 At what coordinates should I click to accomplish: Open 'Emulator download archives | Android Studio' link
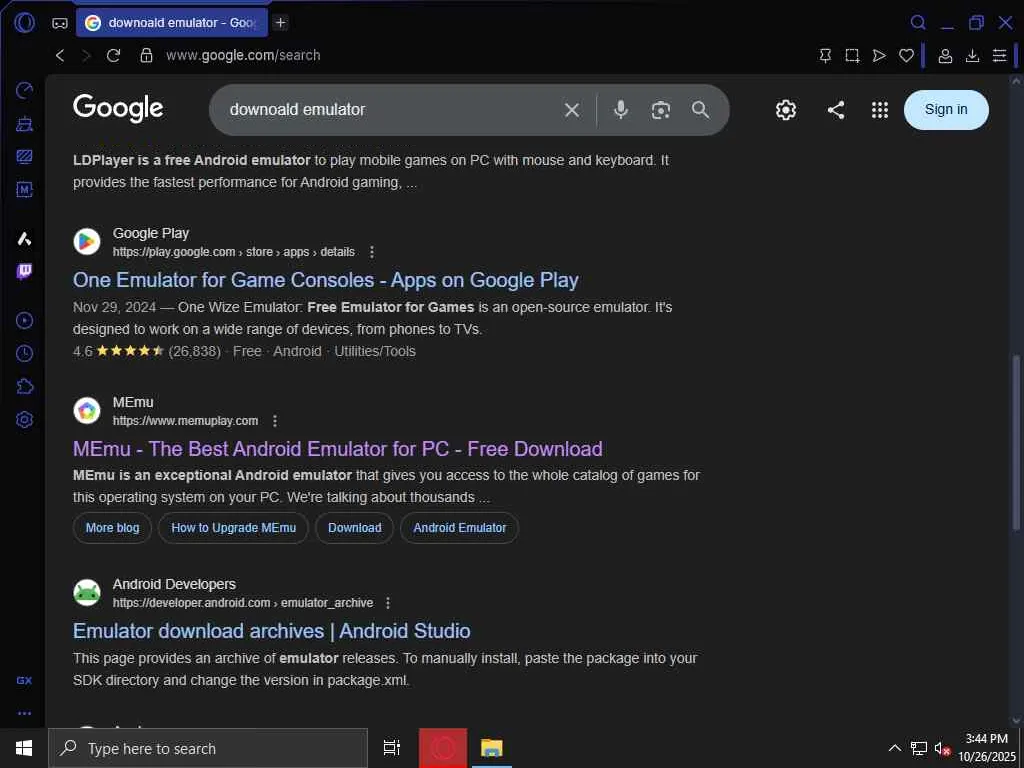271,631
